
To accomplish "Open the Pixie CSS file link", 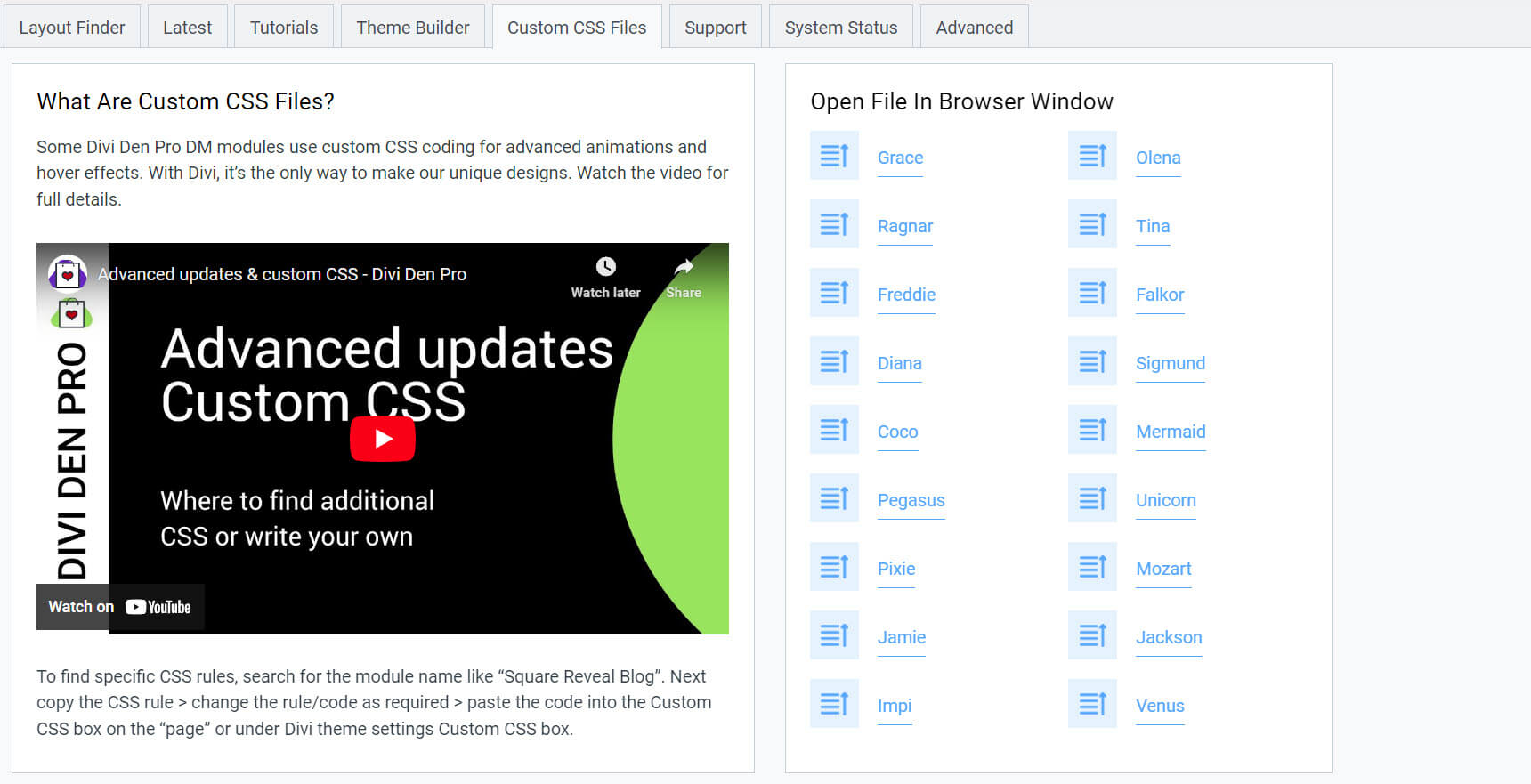I will point(895,569).
